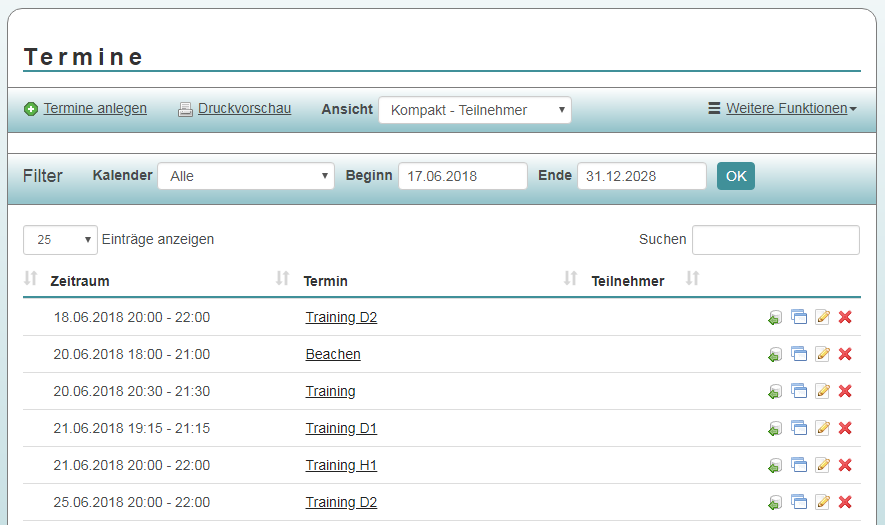Open the Druckvorschau print preview link
This screenshot has height=525, width=885.
[244, 108]
